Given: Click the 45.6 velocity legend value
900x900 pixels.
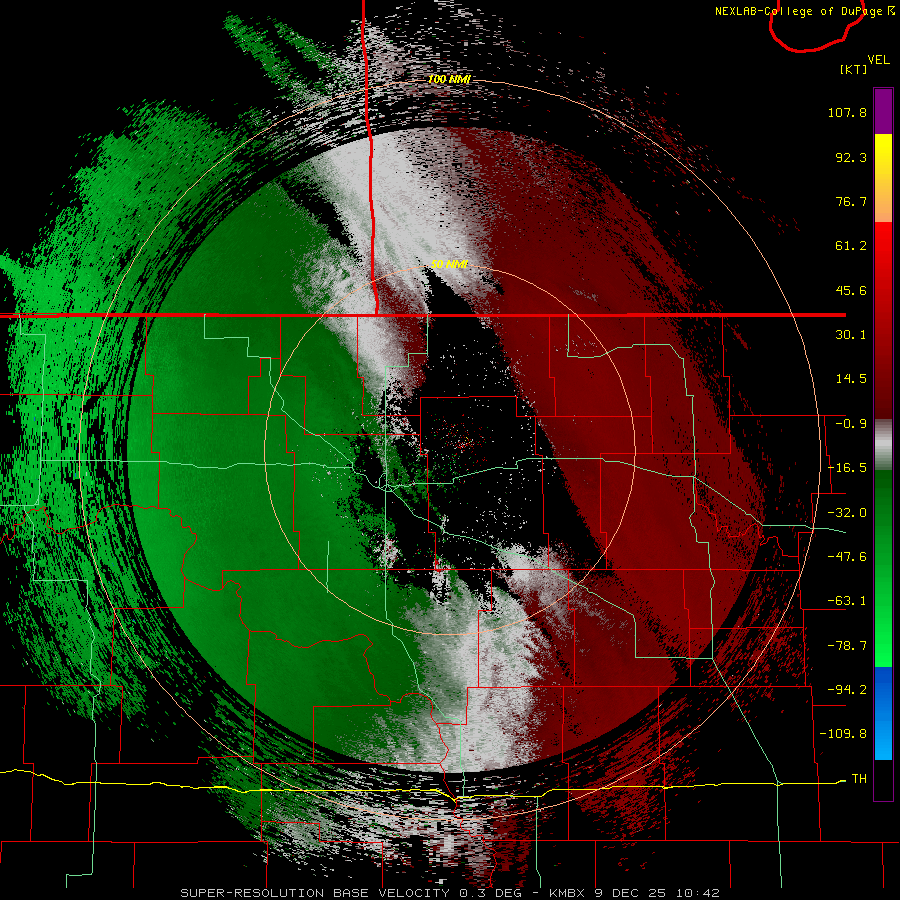Looking at the screenshot, I should 851,290.
